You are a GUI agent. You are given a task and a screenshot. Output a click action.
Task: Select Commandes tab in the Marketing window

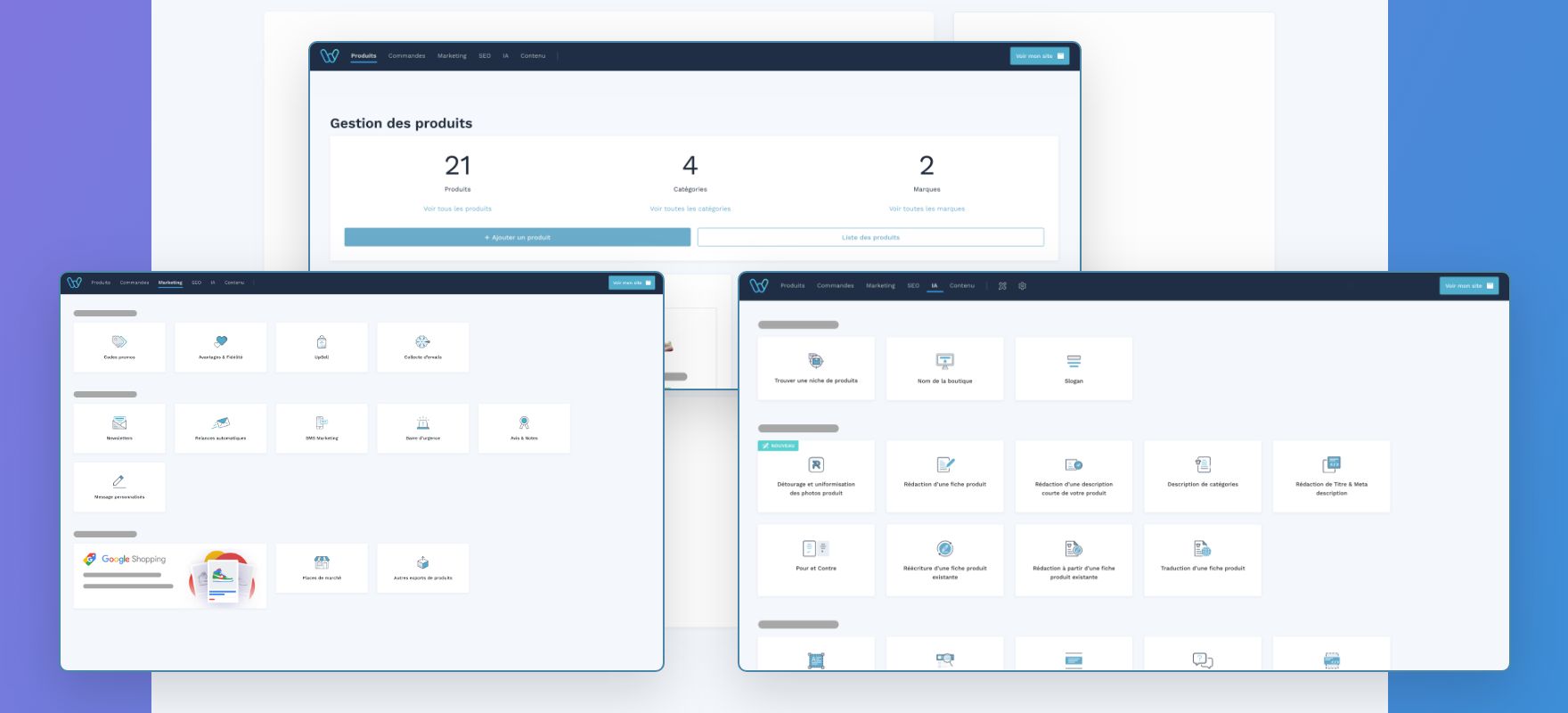[135, 283]
